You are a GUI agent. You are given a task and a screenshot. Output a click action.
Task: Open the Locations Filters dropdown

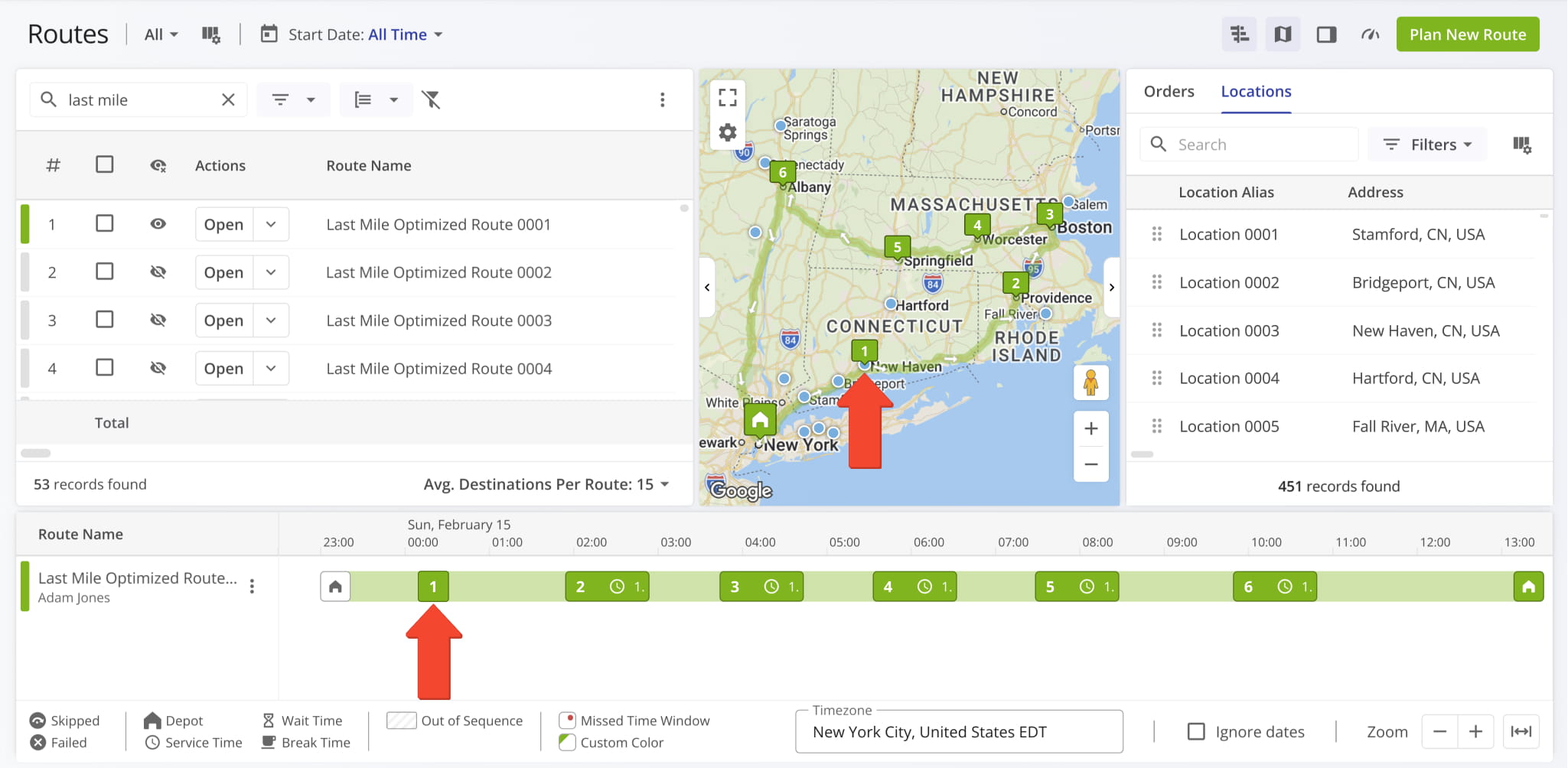click(1427, 145)
